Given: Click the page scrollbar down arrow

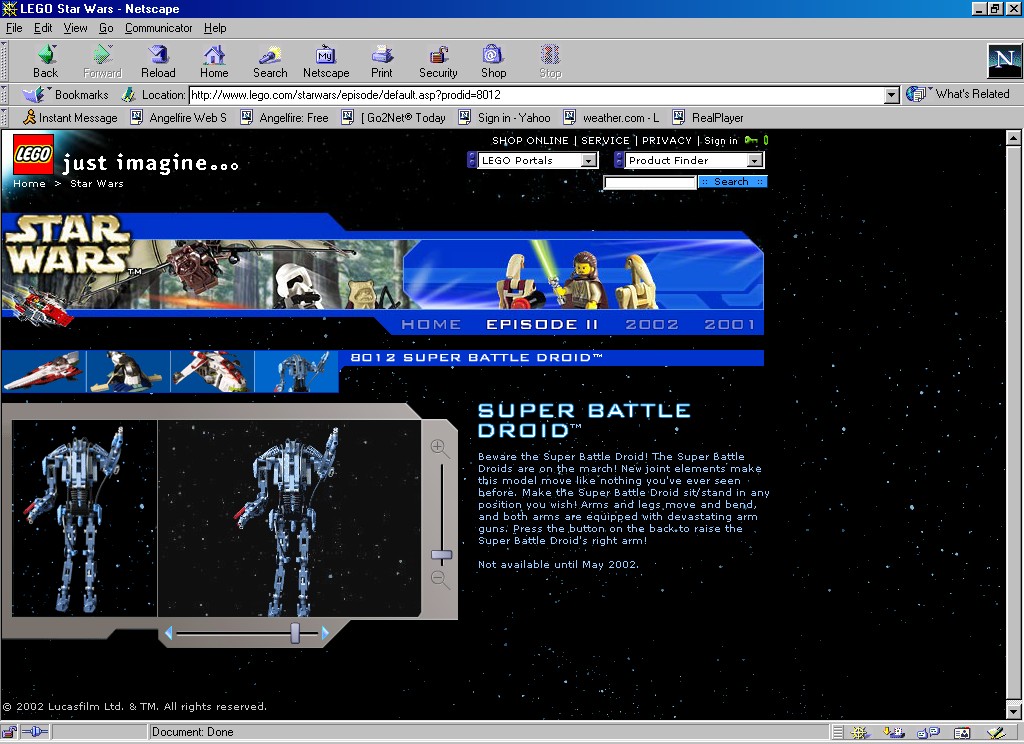Looking at the screenshot, I should [x=1014, y=711].
